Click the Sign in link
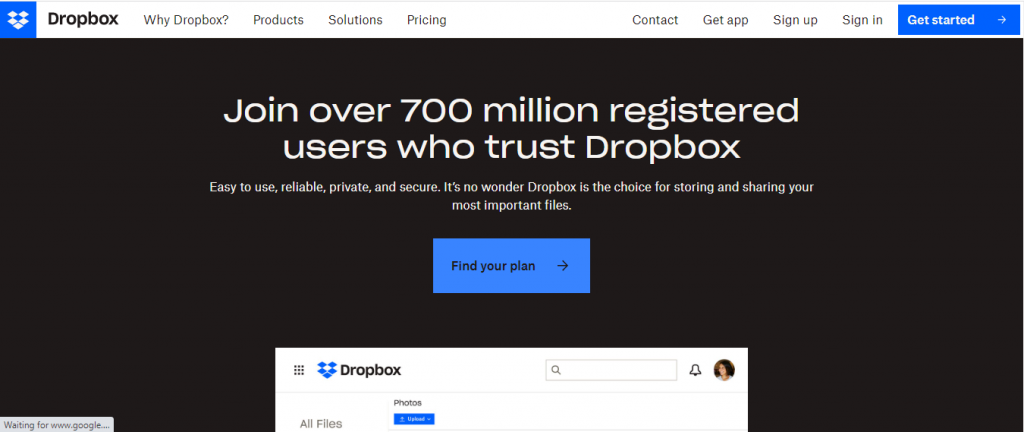The height and width of the screenshot is (432, 1024). click(x=862, y=20)
